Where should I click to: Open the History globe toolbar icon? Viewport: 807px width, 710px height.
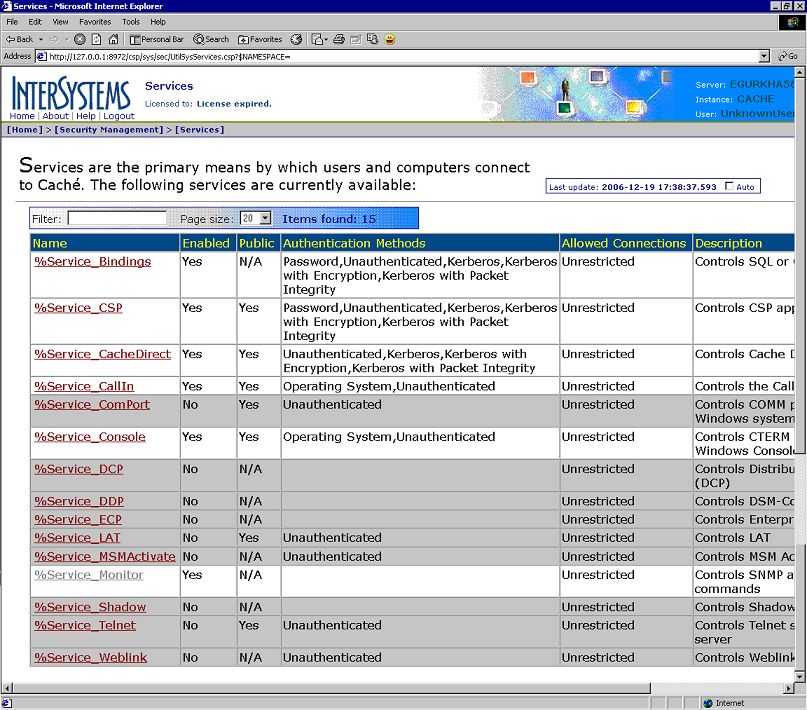pos(296,39)
